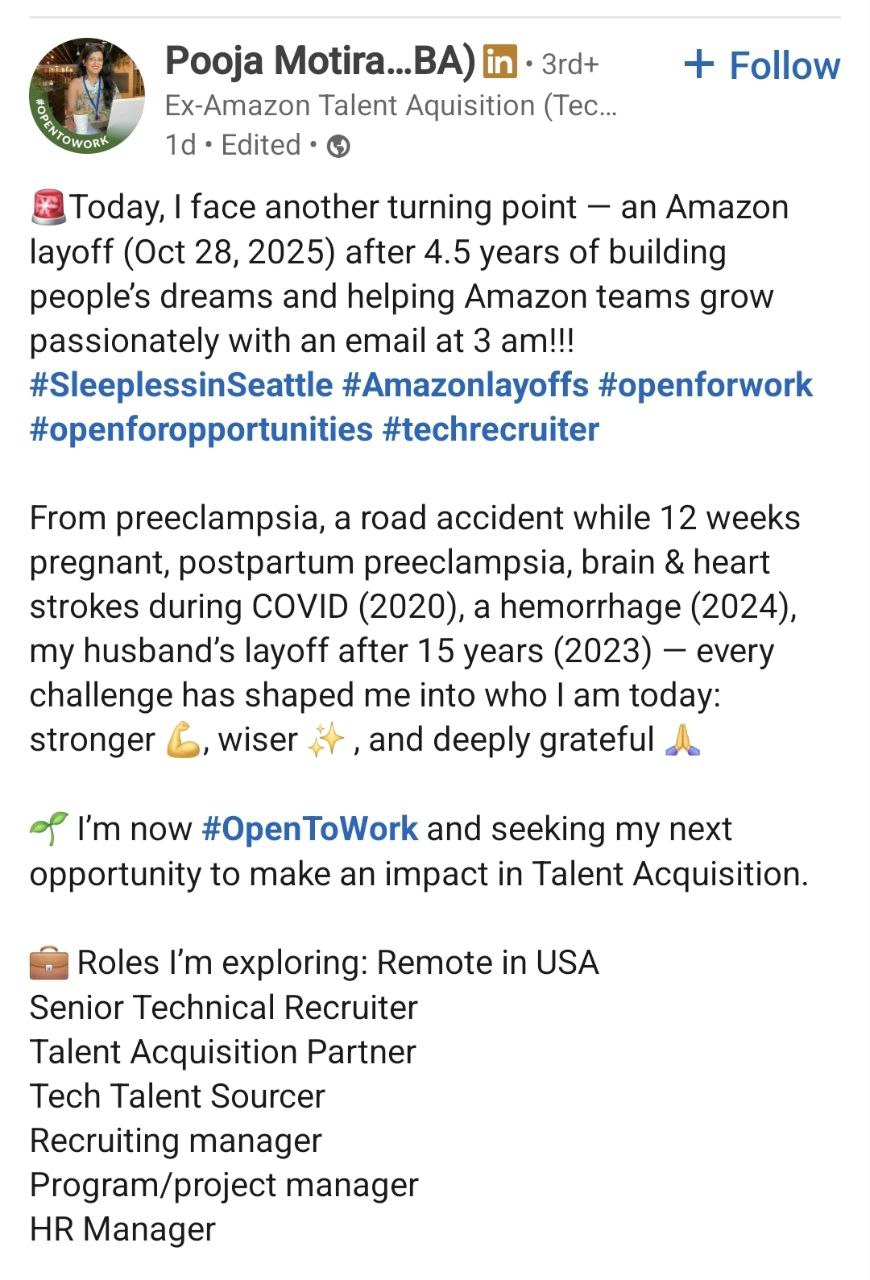Click the globe visibility icon
Image resolution: width=870 pixels, height=1280 pixels.
(339, 147)
